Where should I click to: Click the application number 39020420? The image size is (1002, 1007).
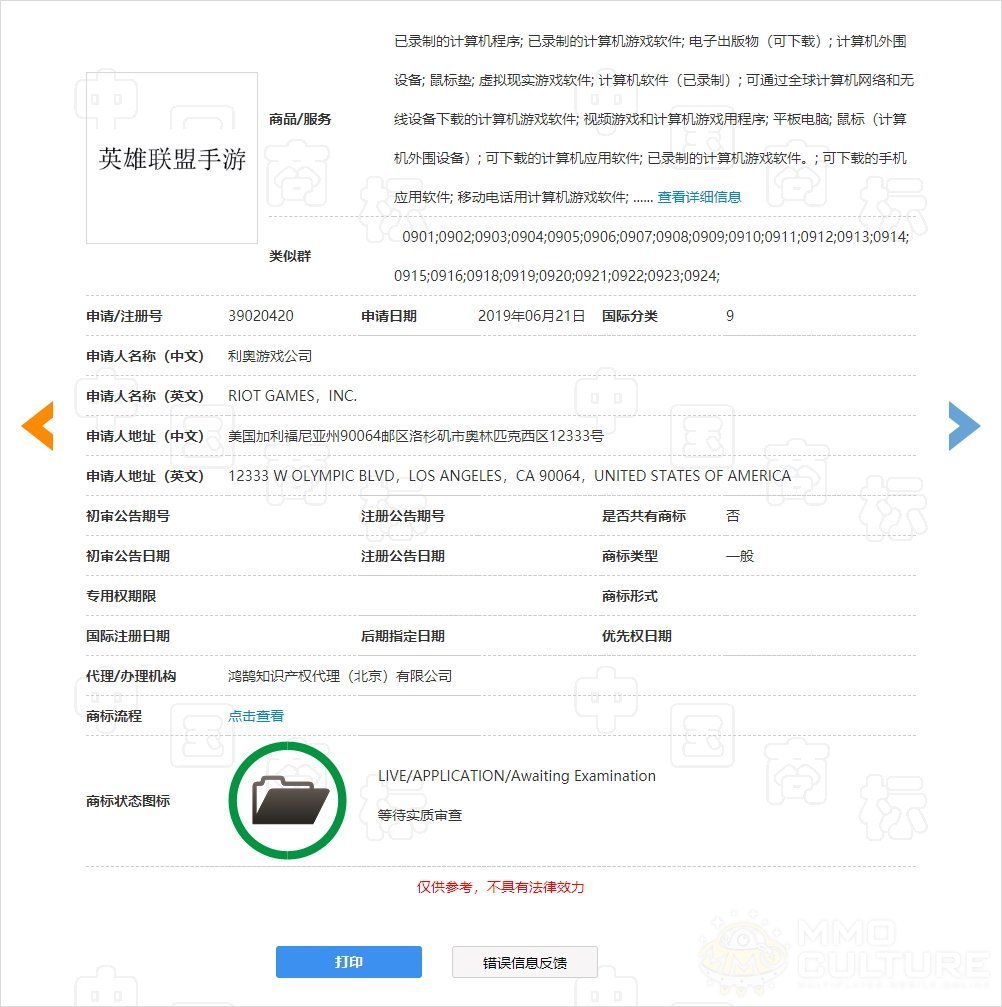click(261, 316)
